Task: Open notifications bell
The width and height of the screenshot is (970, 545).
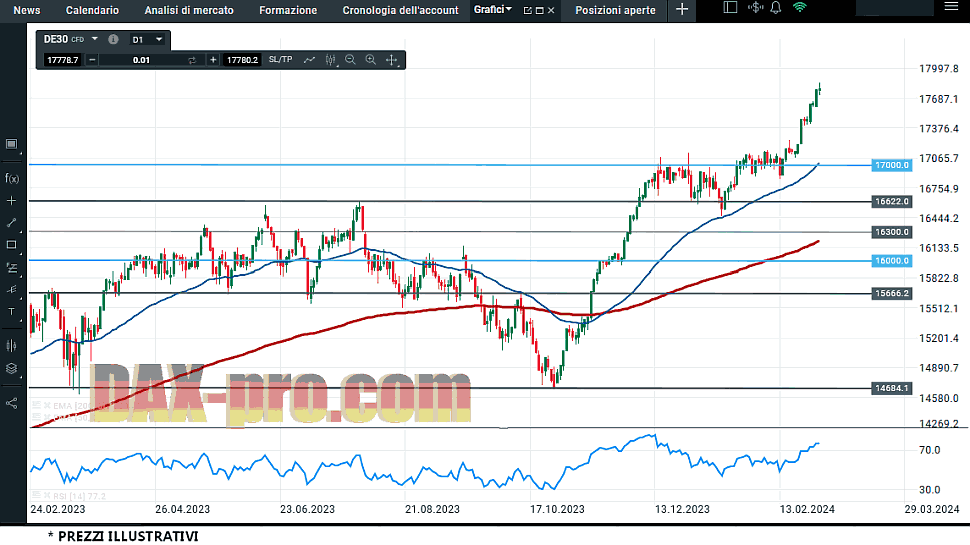Action: (776, 7)
